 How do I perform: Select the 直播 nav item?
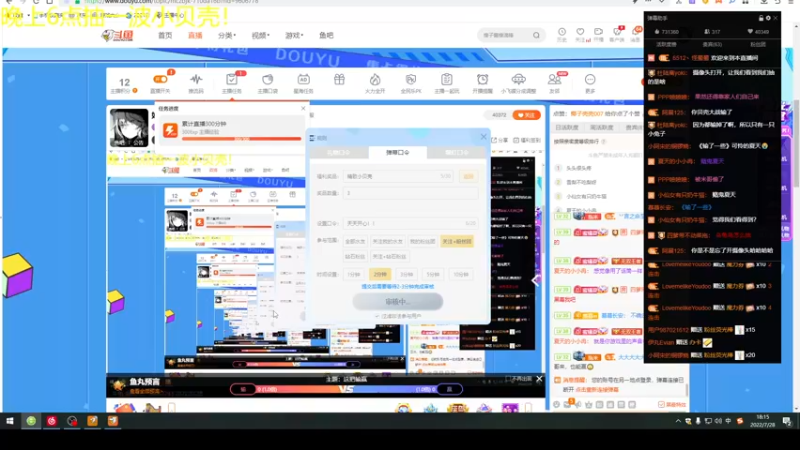point(195,35)
